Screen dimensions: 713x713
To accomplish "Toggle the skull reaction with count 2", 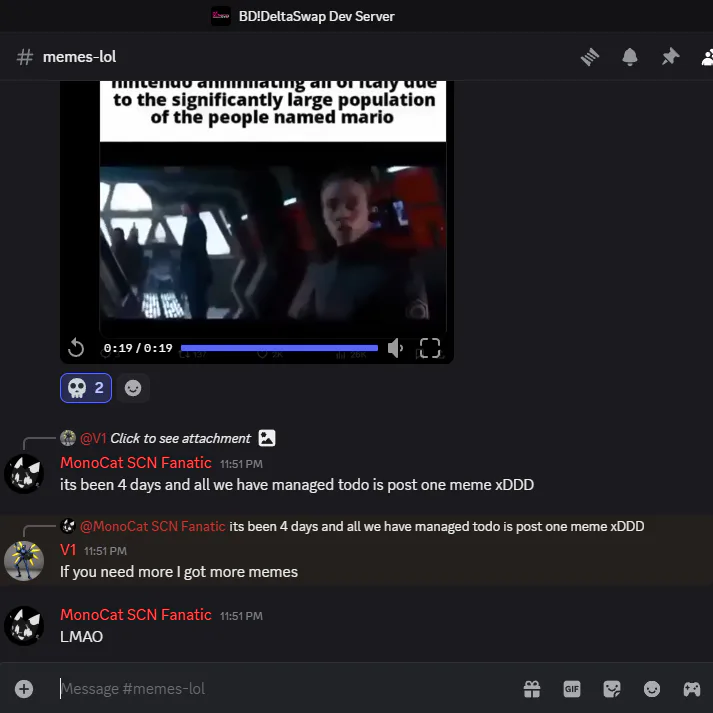I will tap(86, 388).
